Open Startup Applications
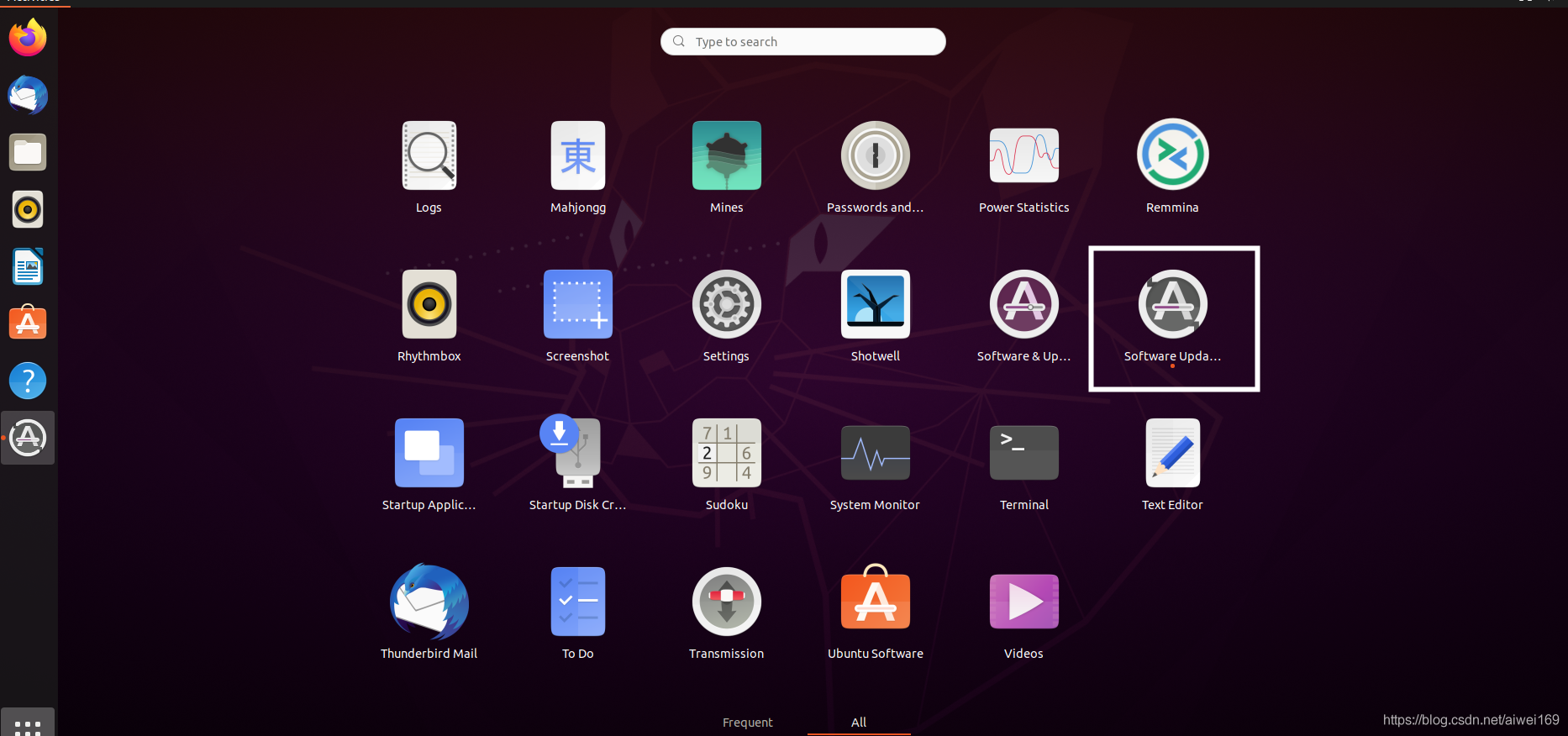This screenshot has width=1568, height=736. (x=429, y=454)
